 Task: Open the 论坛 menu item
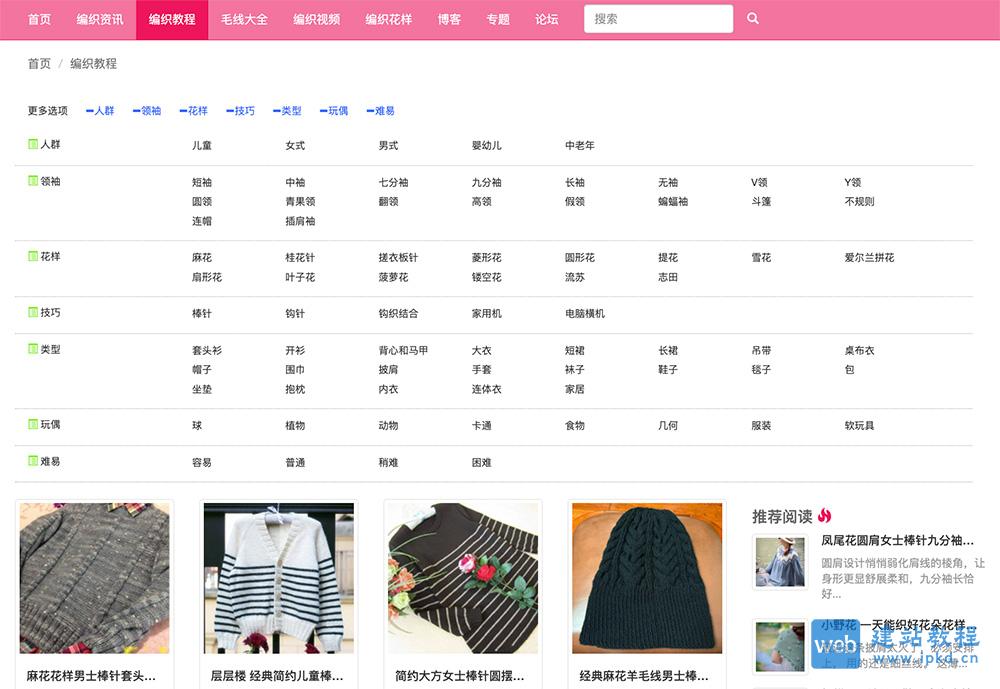tap(546, 18)
